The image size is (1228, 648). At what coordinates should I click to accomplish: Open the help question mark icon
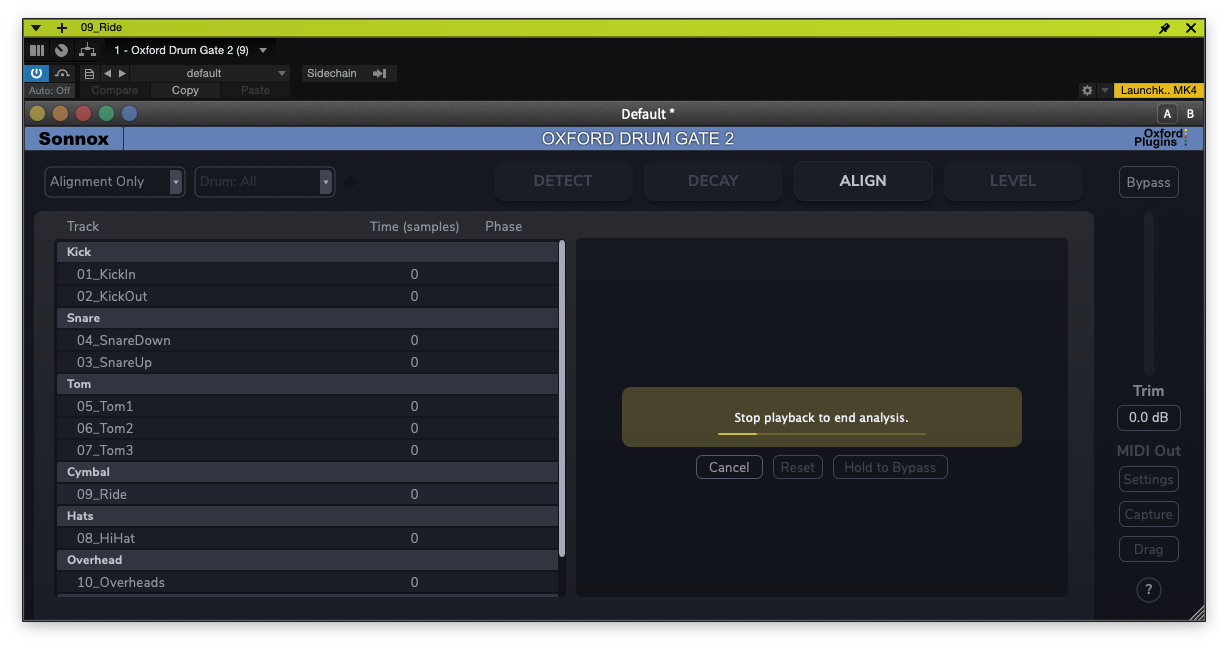1149,590
